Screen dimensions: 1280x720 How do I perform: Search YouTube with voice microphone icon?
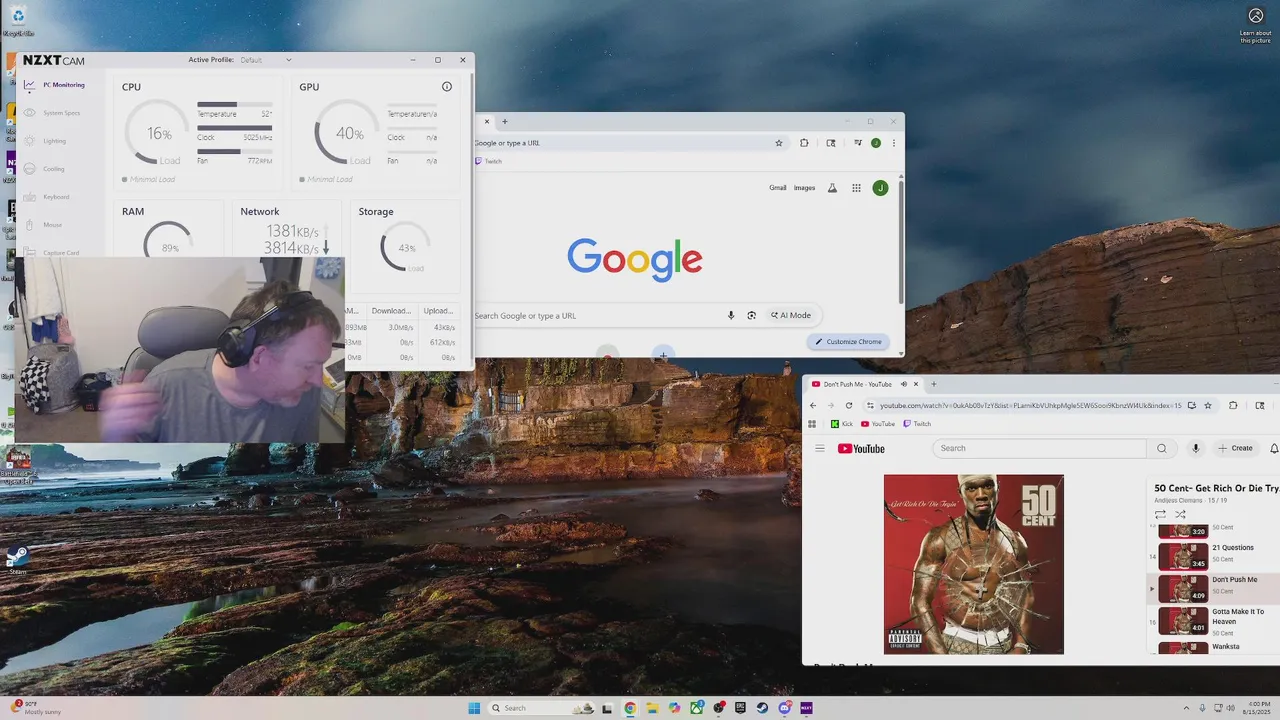[1195, 448]
